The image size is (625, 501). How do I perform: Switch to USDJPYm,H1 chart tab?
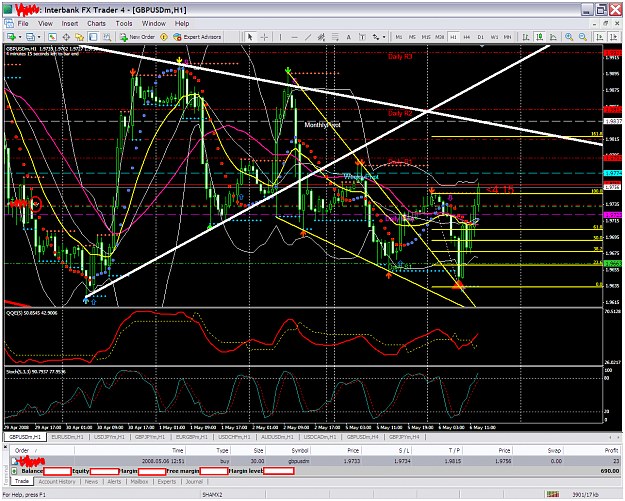click(109, 437)
